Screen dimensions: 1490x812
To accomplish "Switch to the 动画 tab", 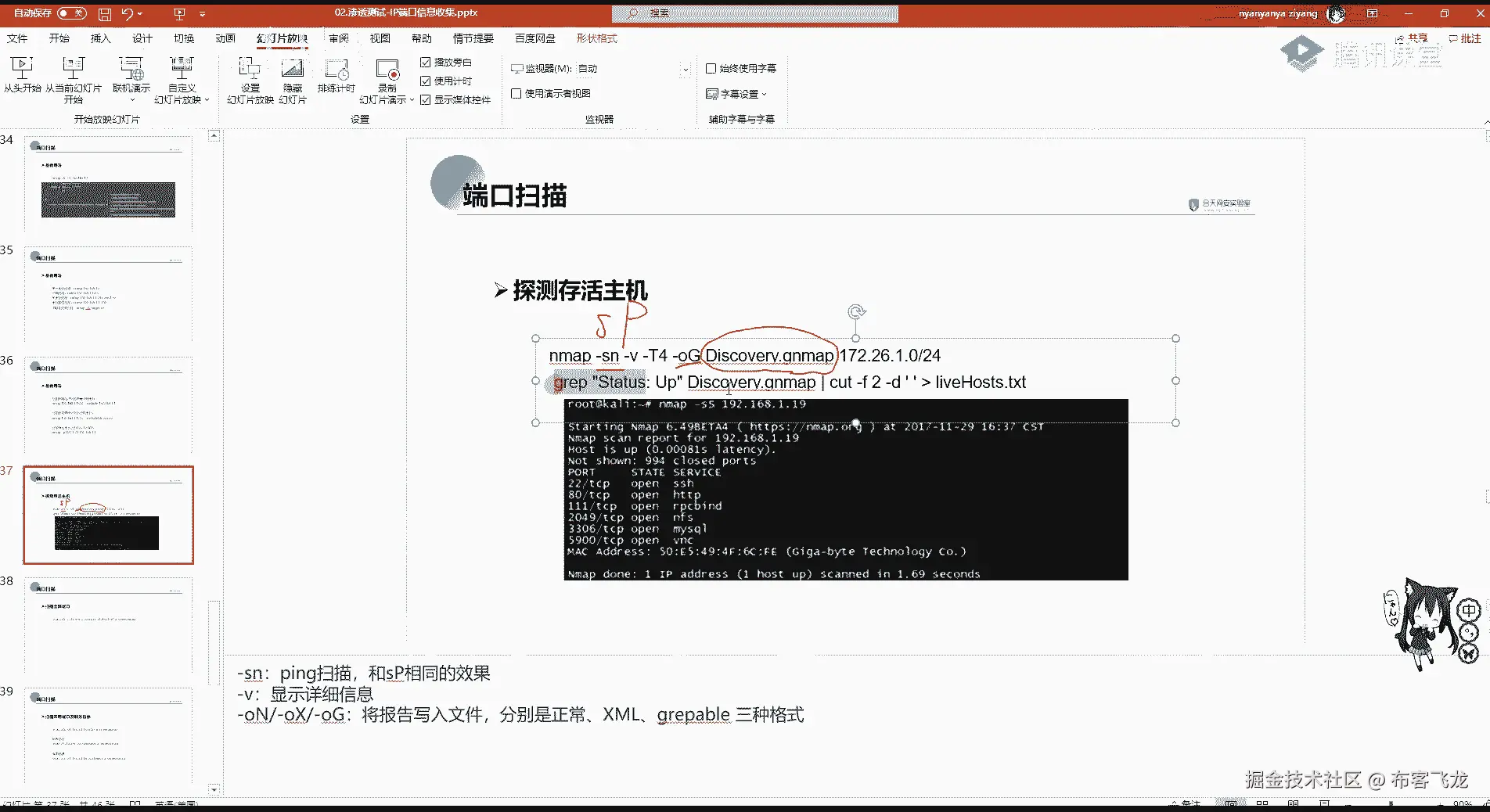I will tap(225, 38).
